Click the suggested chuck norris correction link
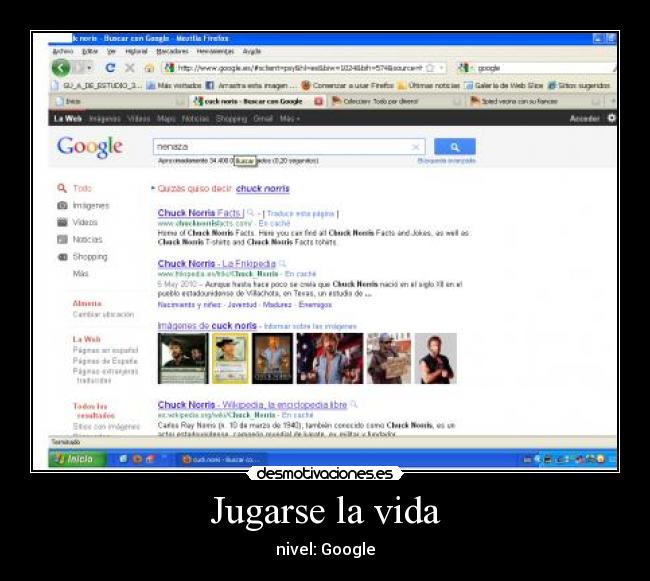This screenshot has width=650, height=581. point(263,189)
